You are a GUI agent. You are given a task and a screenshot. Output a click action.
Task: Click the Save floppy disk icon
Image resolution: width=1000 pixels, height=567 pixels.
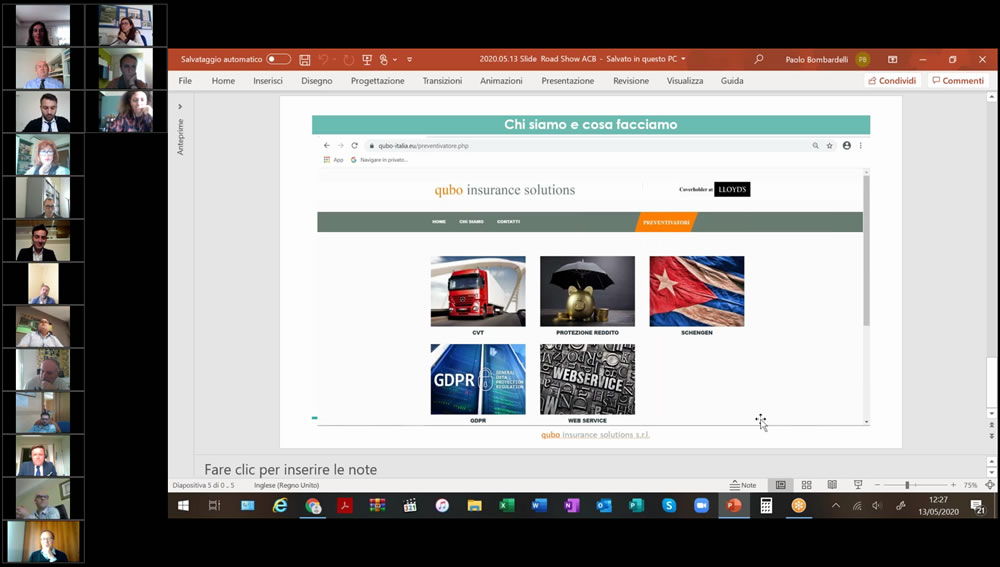click(305, 59)
